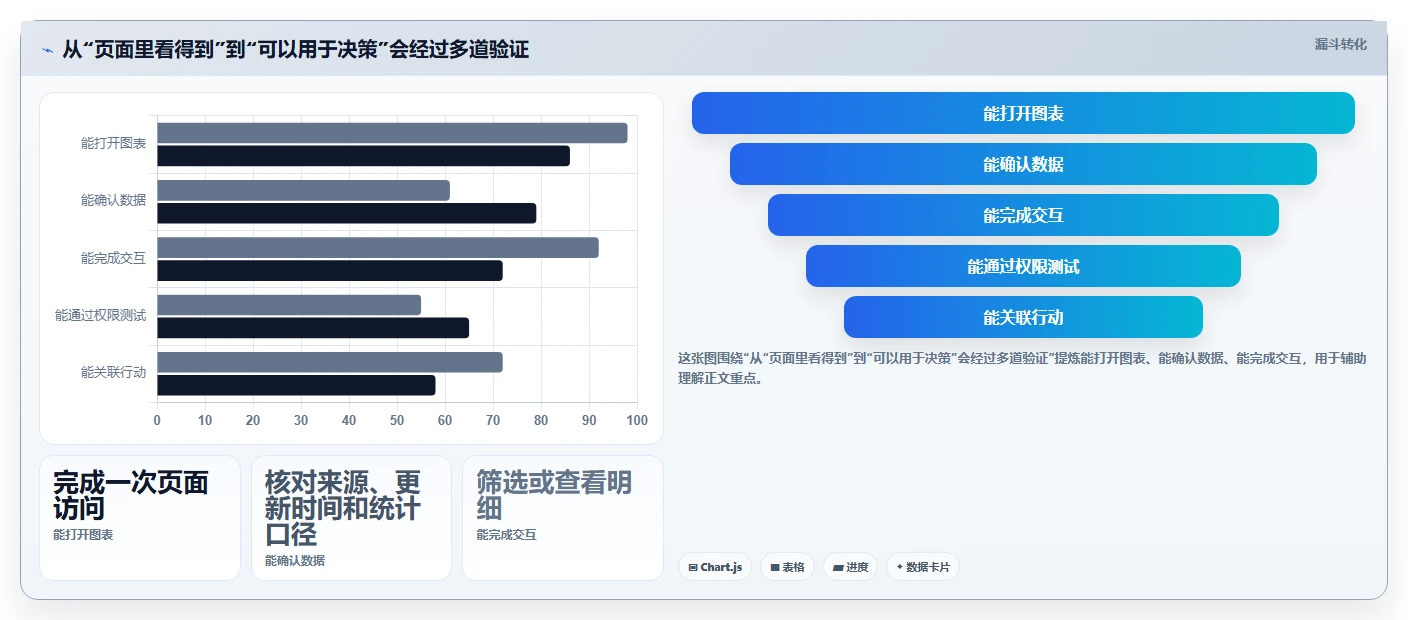
Task: Click the small icon in the 进度 tag
Action: tap(838, 567)
